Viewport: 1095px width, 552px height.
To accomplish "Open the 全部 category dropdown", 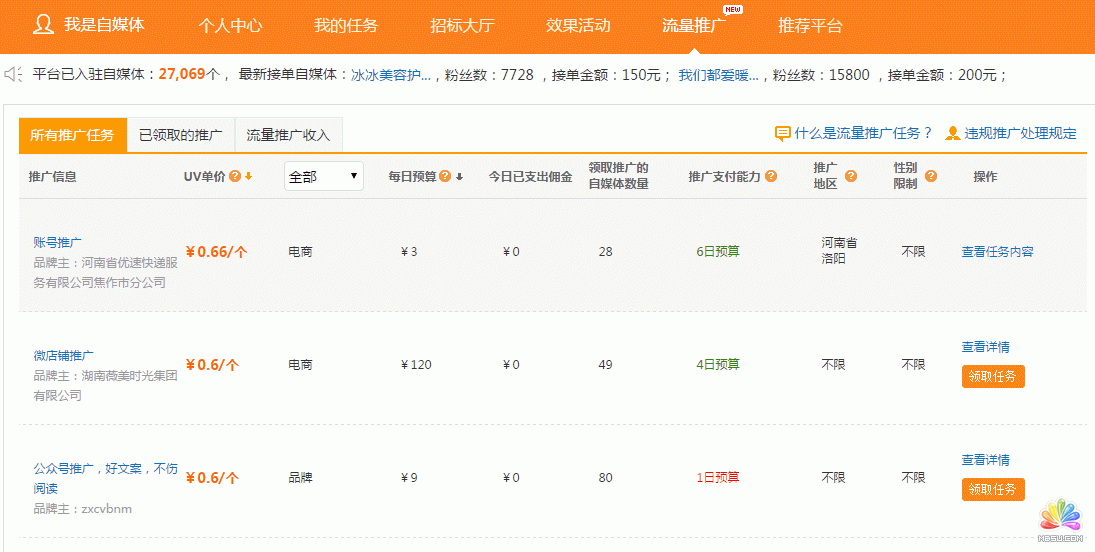I will (x=323, y=176).
